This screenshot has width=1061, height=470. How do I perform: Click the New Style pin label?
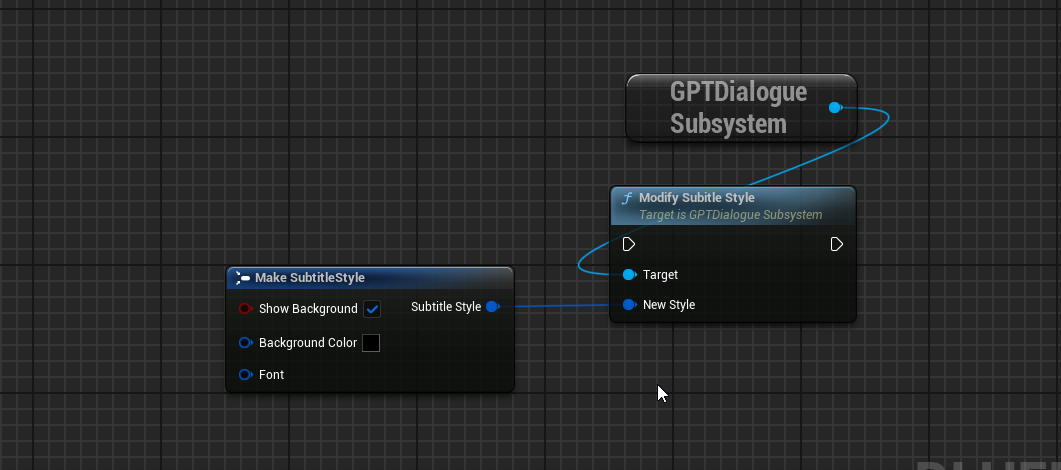(669, 305)
